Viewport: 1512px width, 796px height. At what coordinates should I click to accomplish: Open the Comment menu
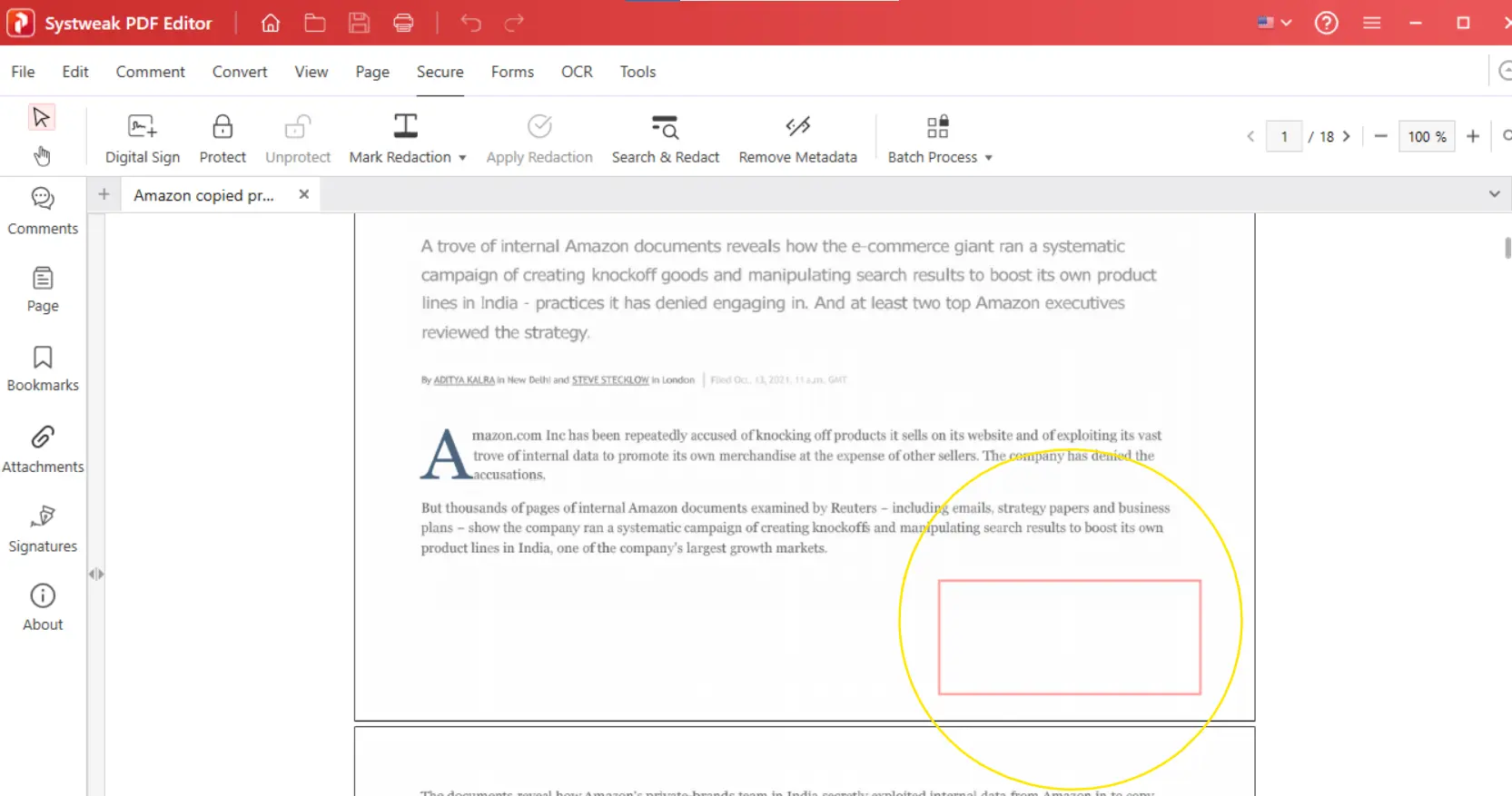[x=151, y=72]
